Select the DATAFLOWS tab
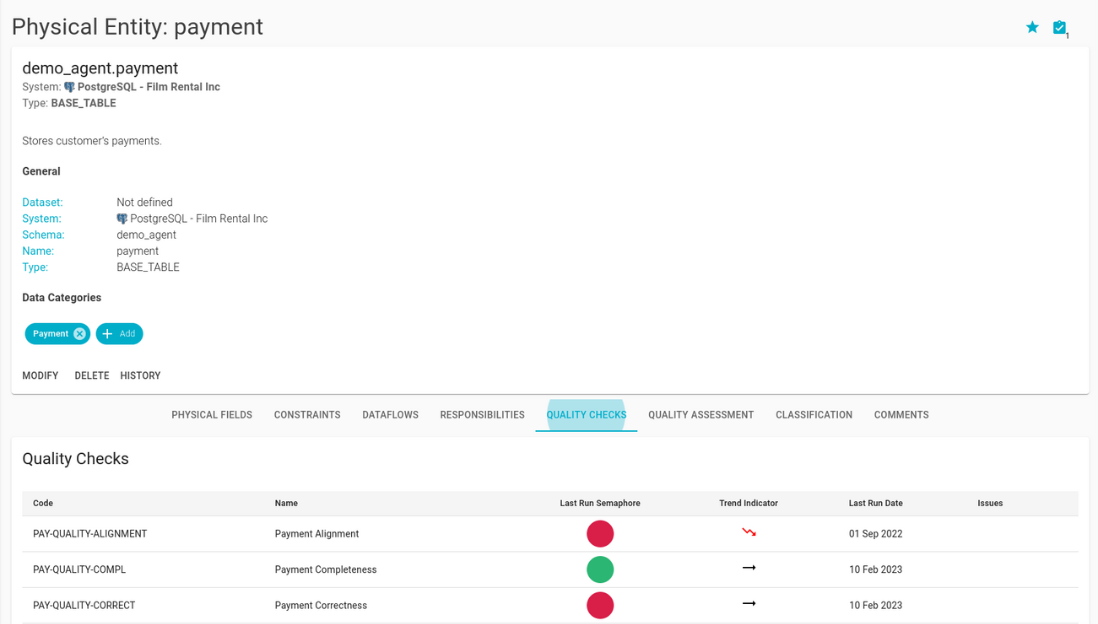This screenshot has height=624, width=1098. click(x=390, y=415)
